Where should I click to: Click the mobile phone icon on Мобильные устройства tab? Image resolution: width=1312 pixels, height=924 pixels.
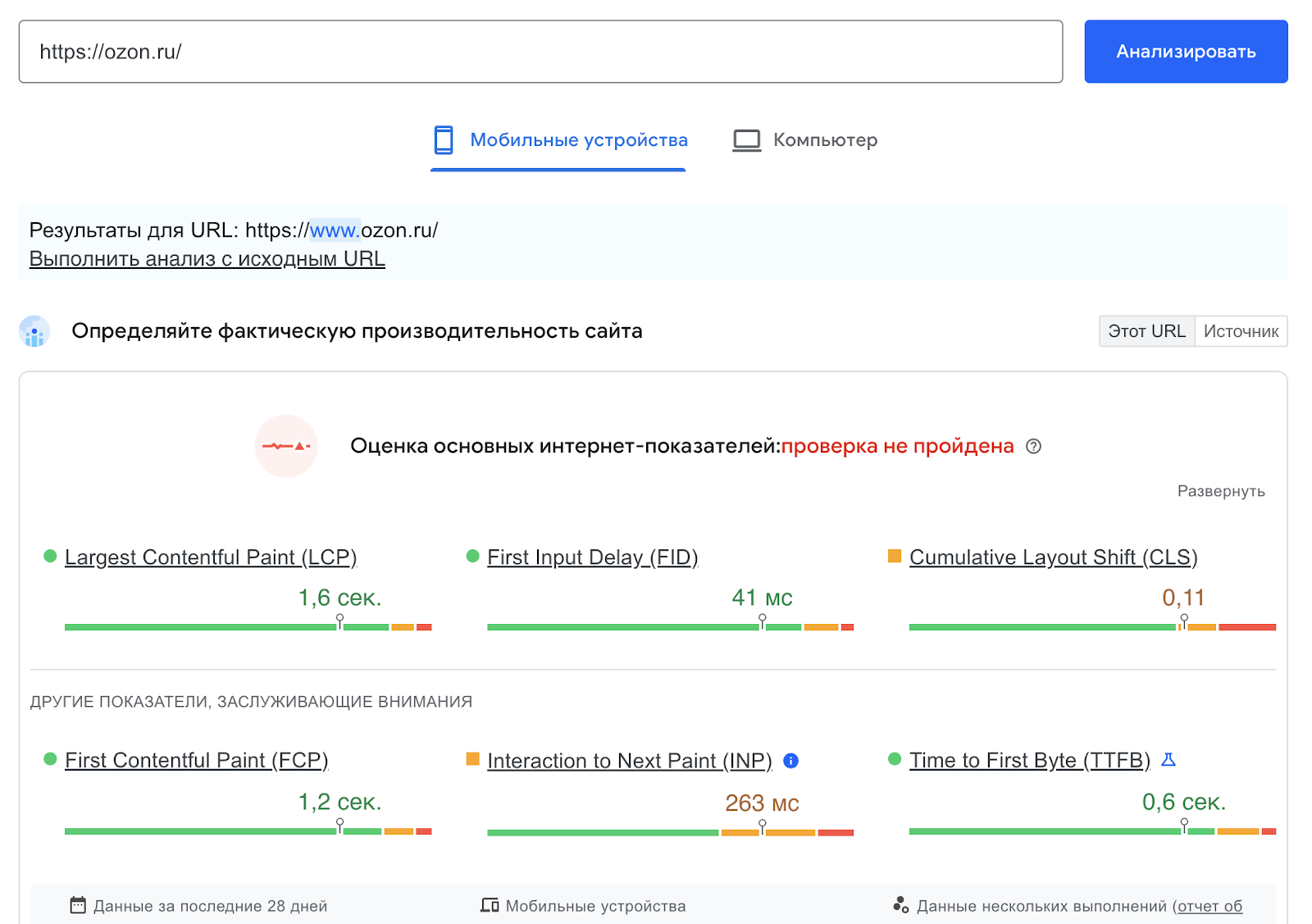[444, 139]
